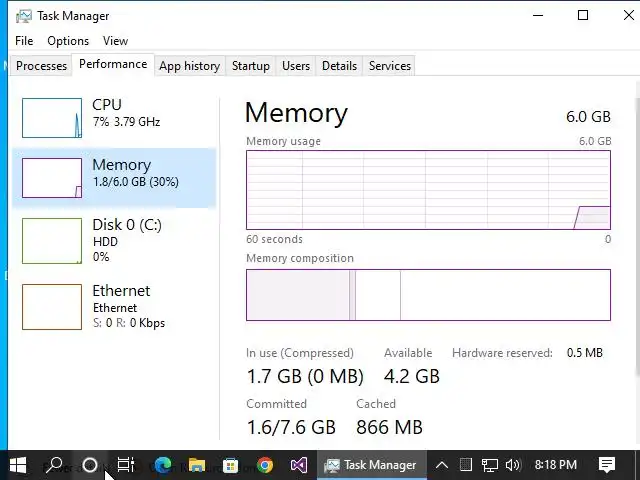Open Visual Studio from the taskbar

[299, 465]
